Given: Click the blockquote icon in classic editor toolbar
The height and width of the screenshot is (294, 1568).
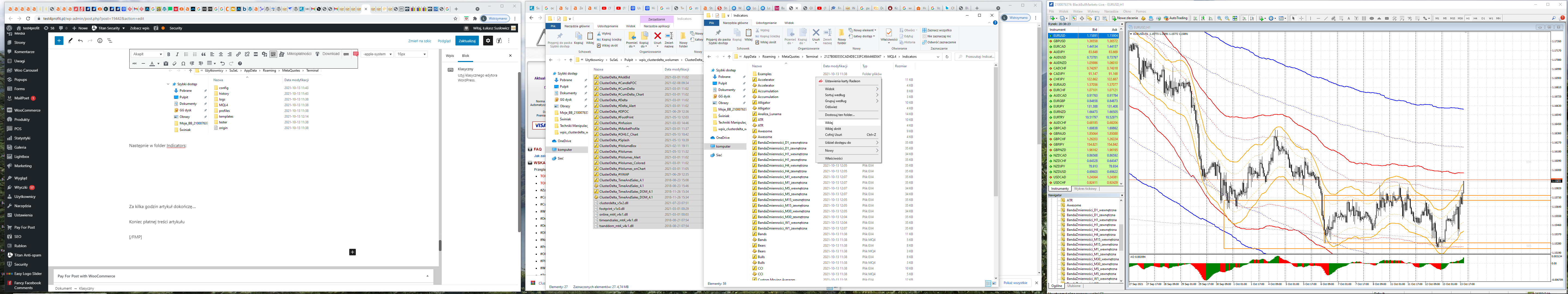Looking at the screenshot, I should (204, 54).
